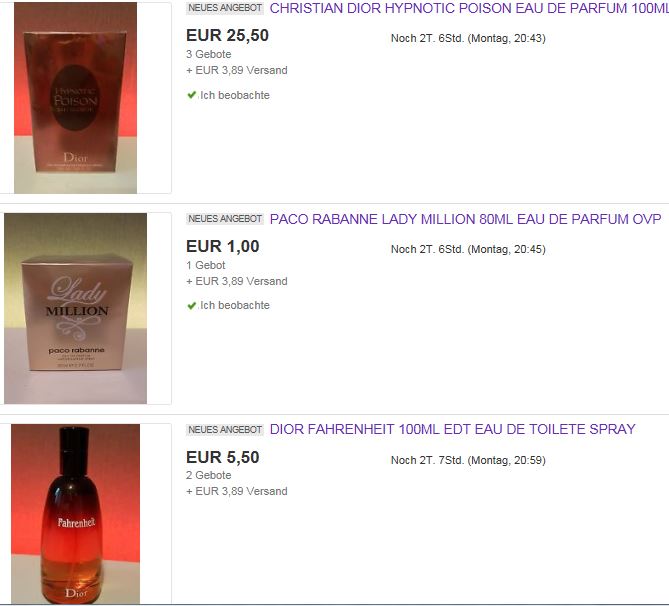The image size is (669, 606).
Task: Open Dior Fahrenheit 100ML EDT listing title
Action: point(453,429)
